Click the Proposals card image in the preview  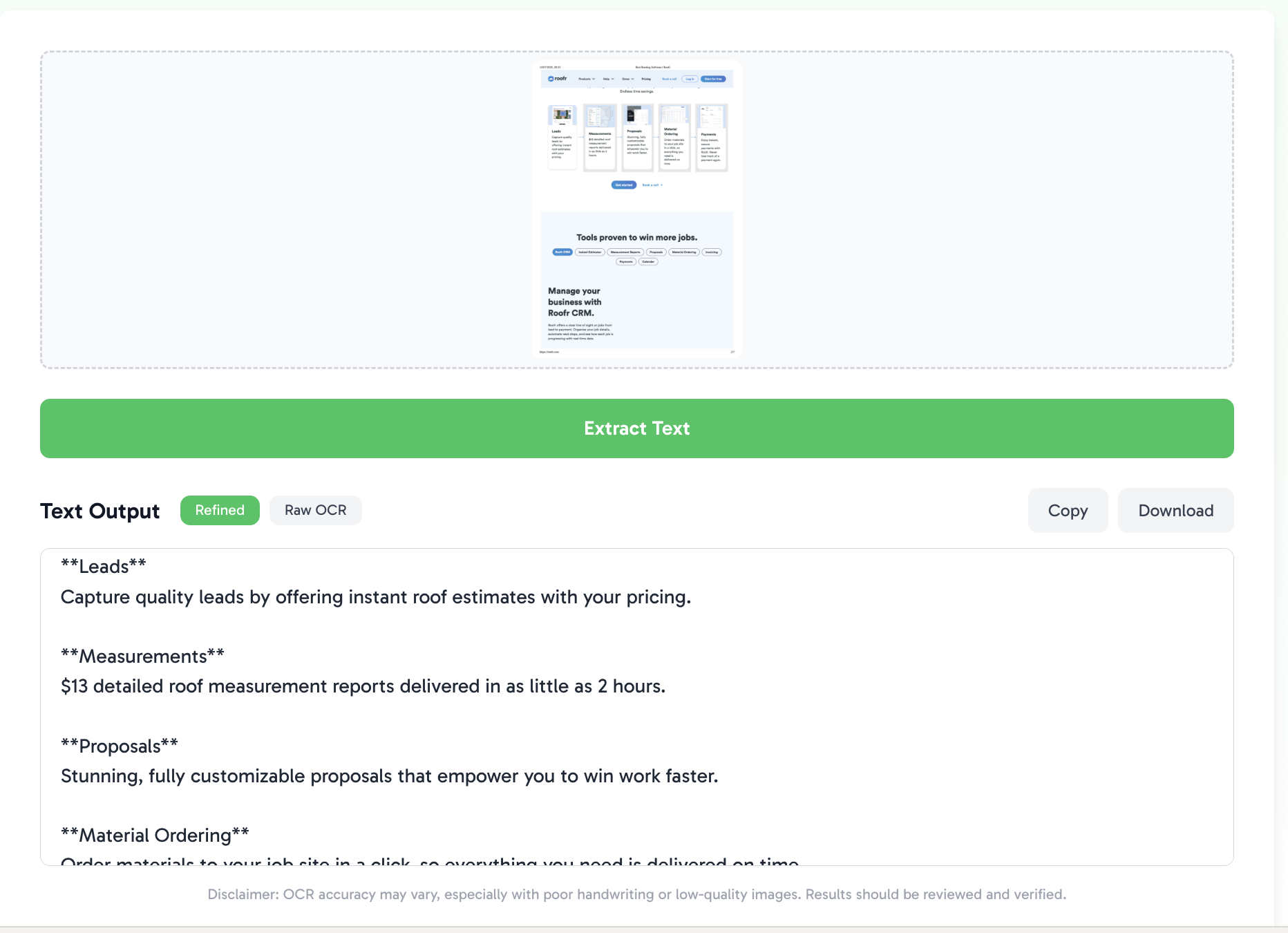point(637,115)
